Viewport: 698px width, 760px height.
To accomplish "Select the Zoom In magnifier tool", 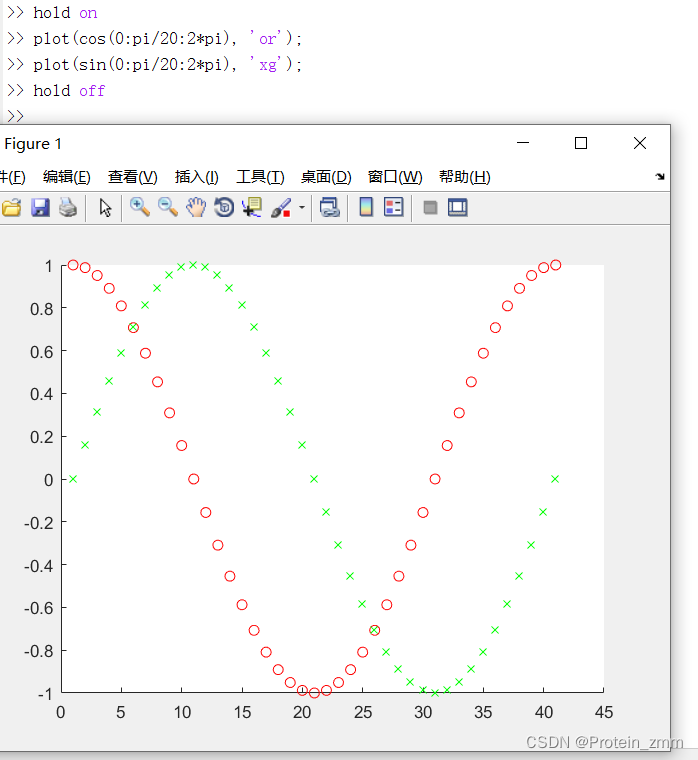I will [x=140, y=207].
